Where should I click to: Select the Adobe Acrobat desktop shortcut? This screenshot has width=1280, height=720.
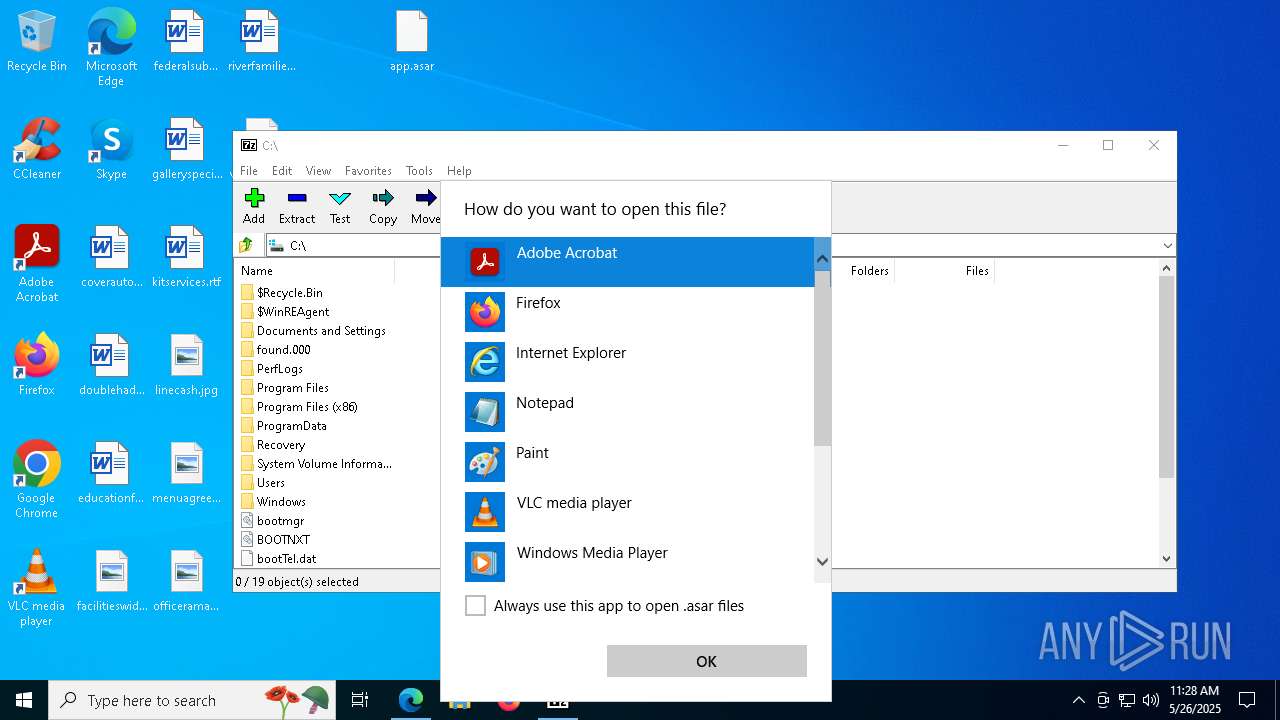click(x=37, y=264)
